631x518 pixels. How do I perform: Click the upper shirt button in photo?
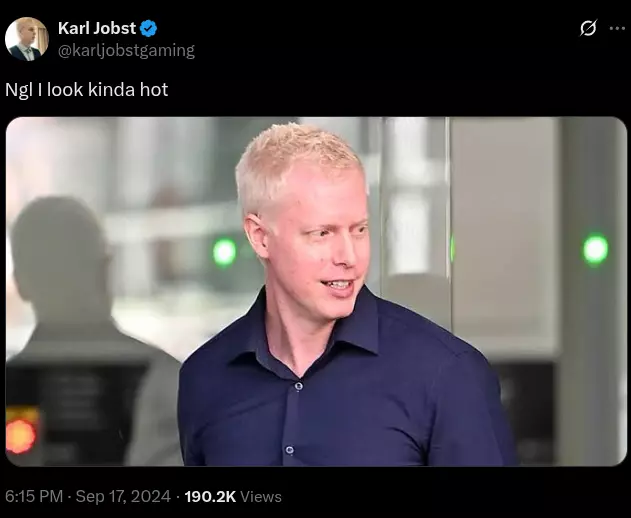tap(299, 386)
